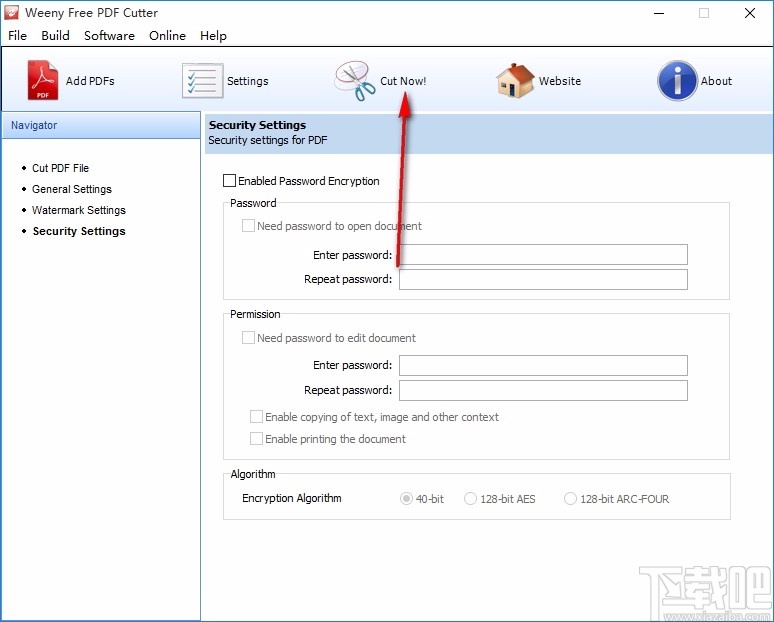Click the Website toolbar label
The image size is (774, 622).
(x=560, y=81)
